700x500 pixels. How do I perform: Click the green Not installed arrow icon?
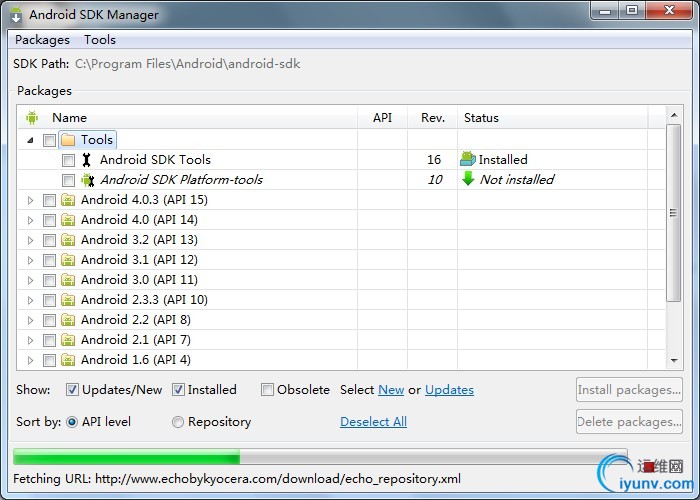pos(468,179)
